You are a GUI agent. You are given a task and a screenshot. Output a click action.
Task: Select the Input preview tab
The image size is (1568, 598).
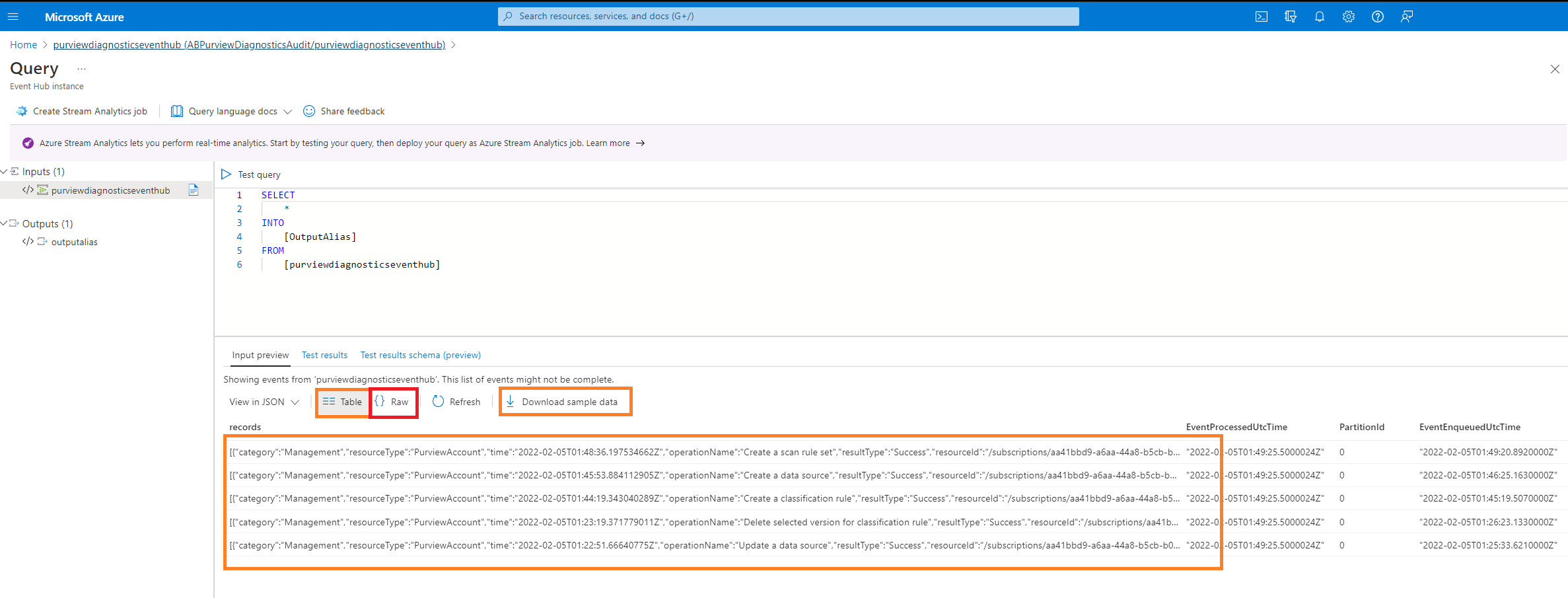click(260, 355)
